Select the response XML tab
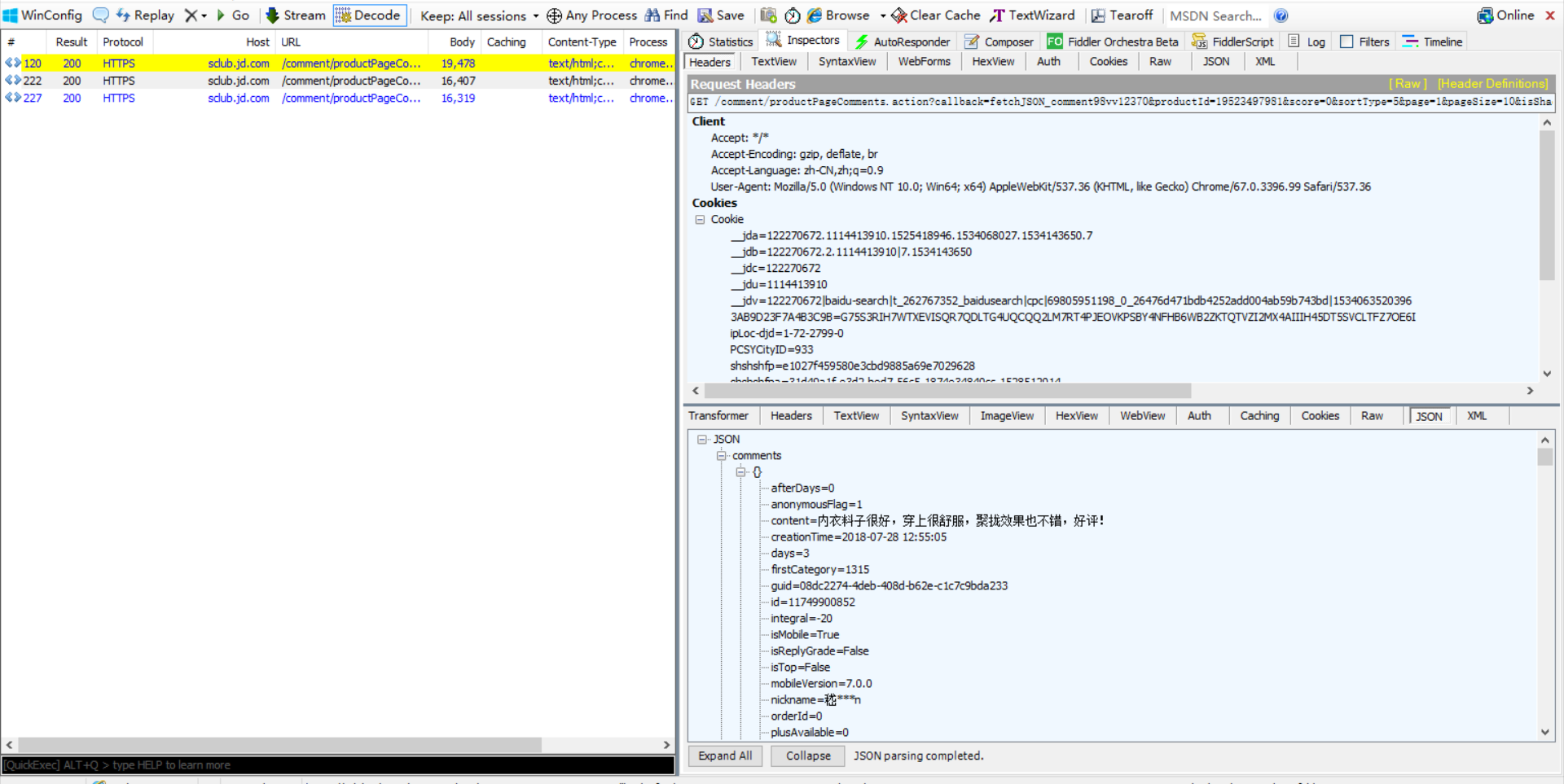This screenshot has height=784, width=1564. click(1477, 416)
